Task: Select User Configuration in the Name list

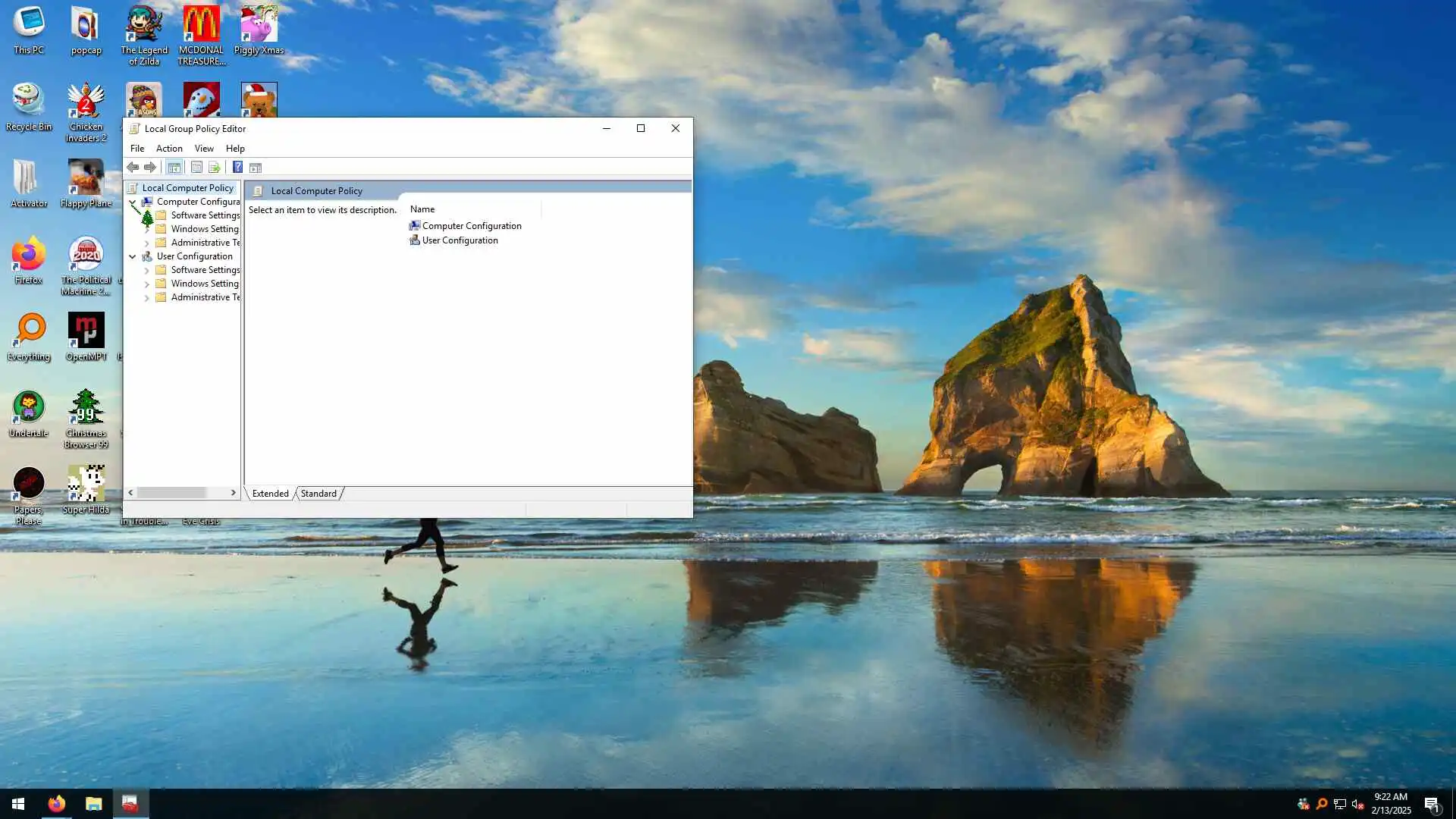Action: 460,240
